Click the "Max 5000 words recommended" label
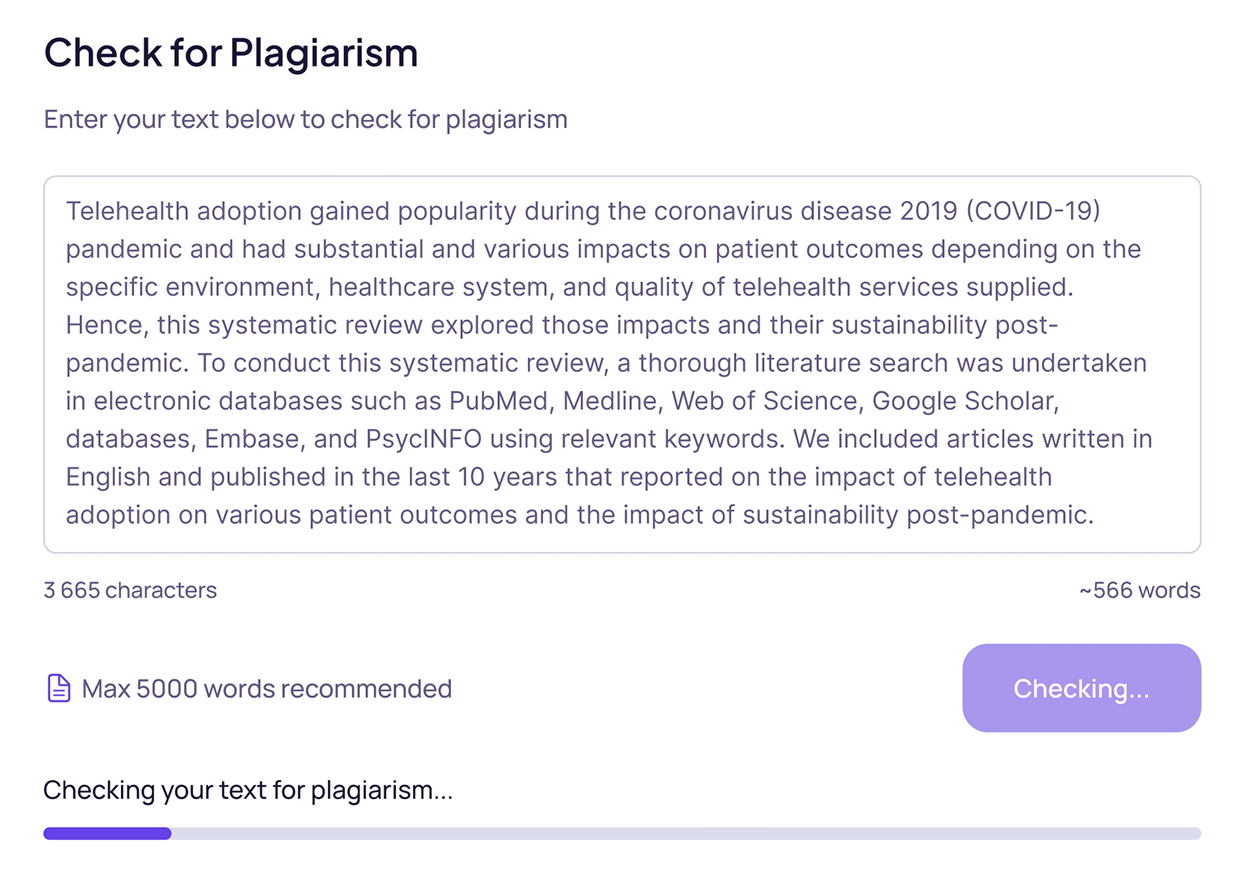Viewport: 1240px width, 875px height. pyautogui.click(x=267, y=689)
